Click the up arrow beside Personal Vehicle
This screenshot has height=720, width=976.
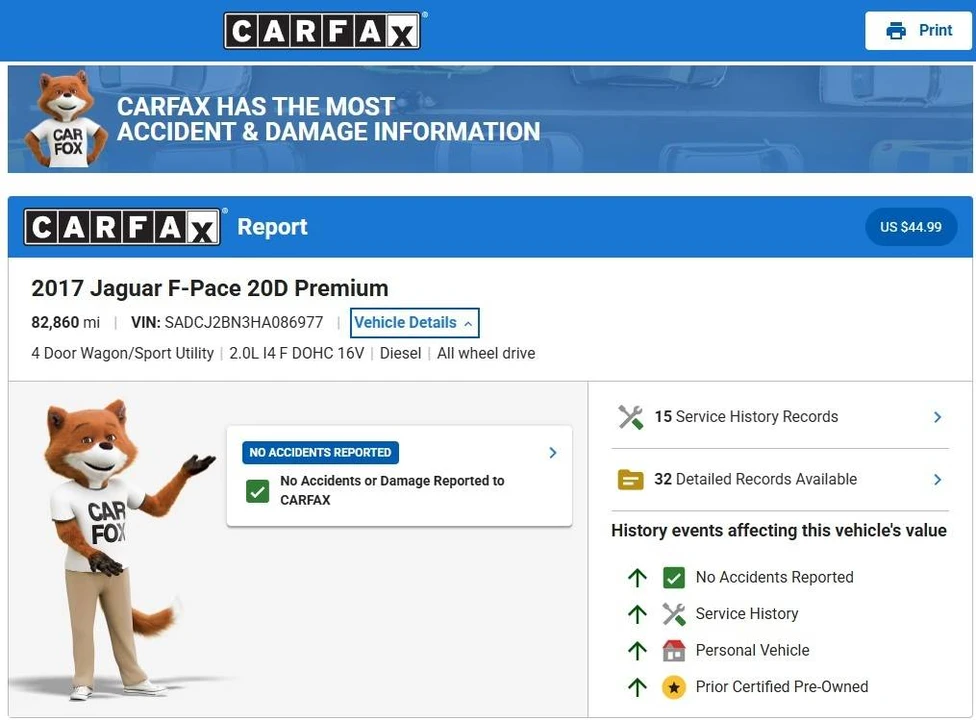637,651
